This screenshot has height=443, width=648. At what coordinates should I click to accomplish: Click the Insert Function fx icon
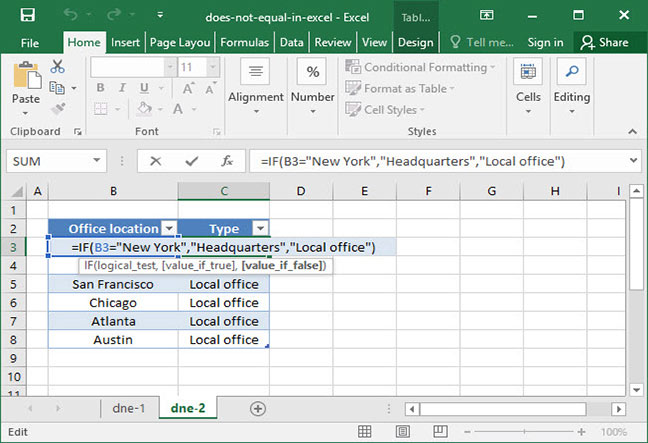[227, 161]
